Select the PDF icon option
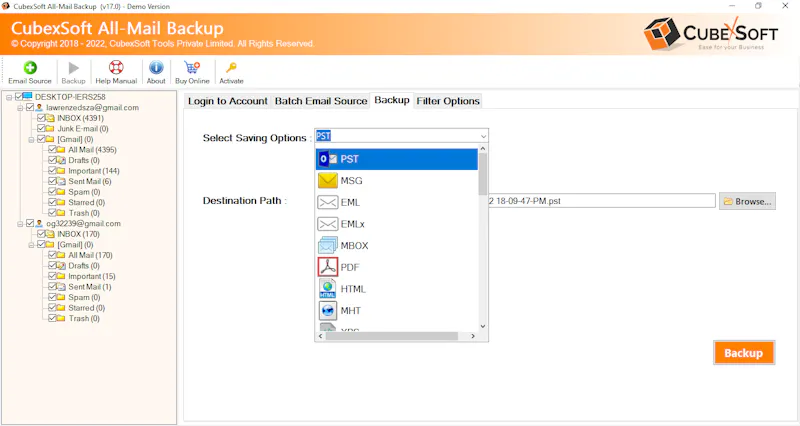Image resolution: width=800 pixels, height=426 pixels. coord(328,267)
